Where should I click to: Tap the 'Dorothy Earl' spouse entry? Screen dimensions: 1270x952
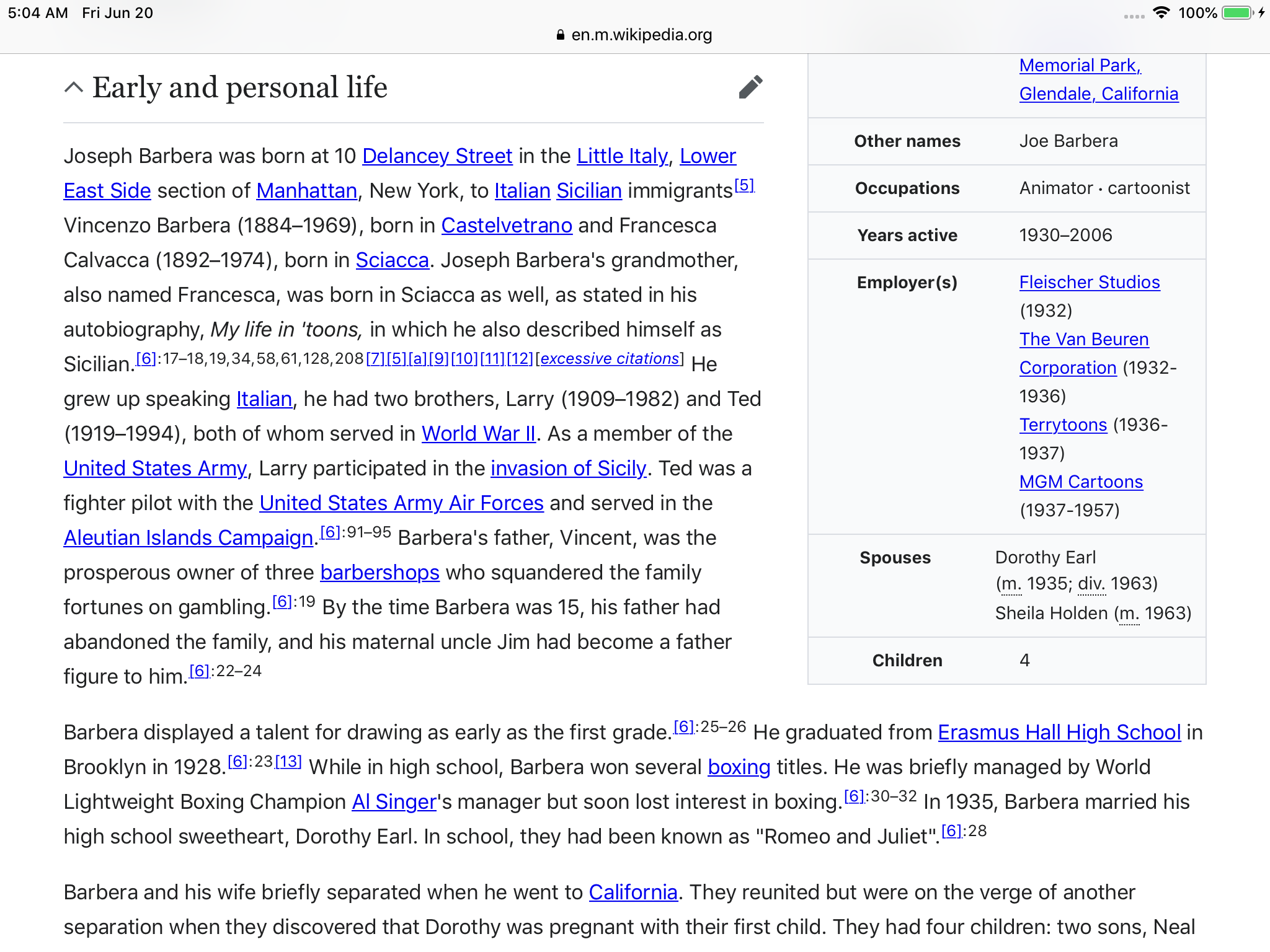coord(1046,557)
